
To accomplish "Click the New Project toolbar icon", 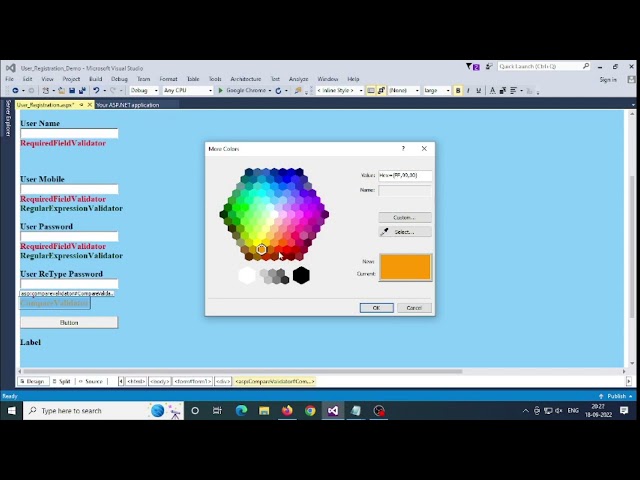I will point(46,91).
